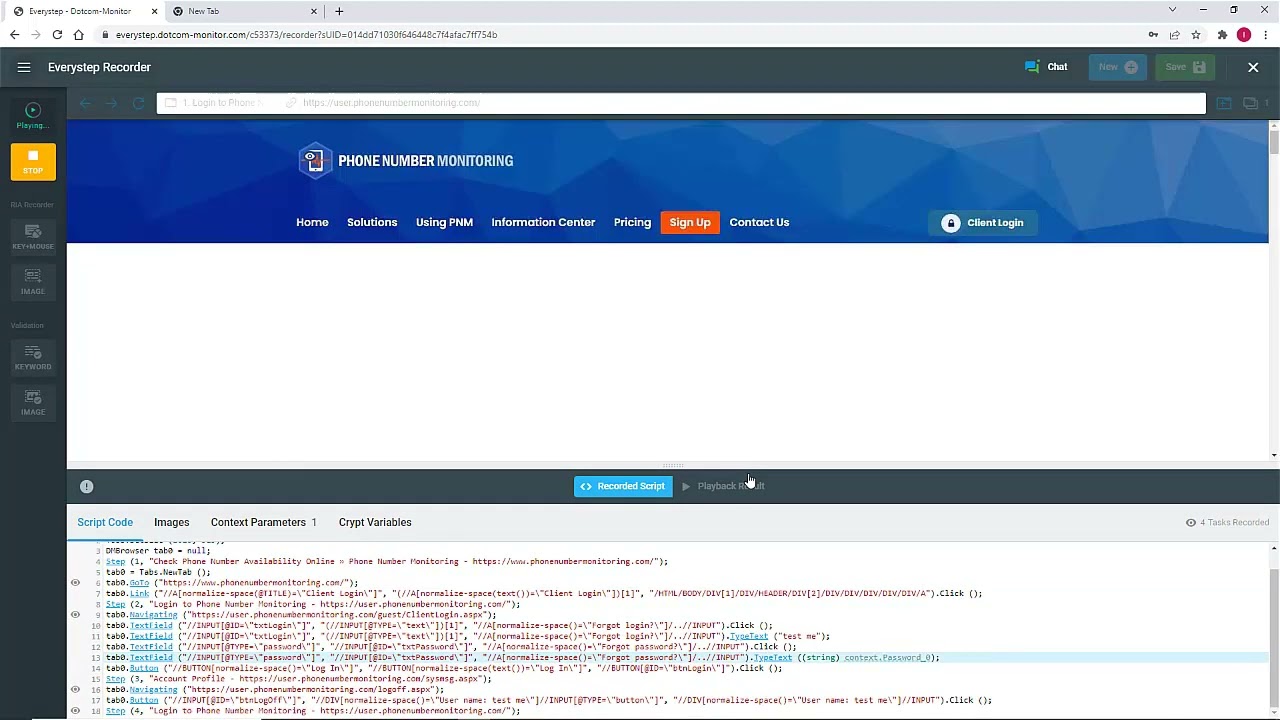Open the Context Parameters tab
Screen dimensions: 1280x720
point(263,522)
